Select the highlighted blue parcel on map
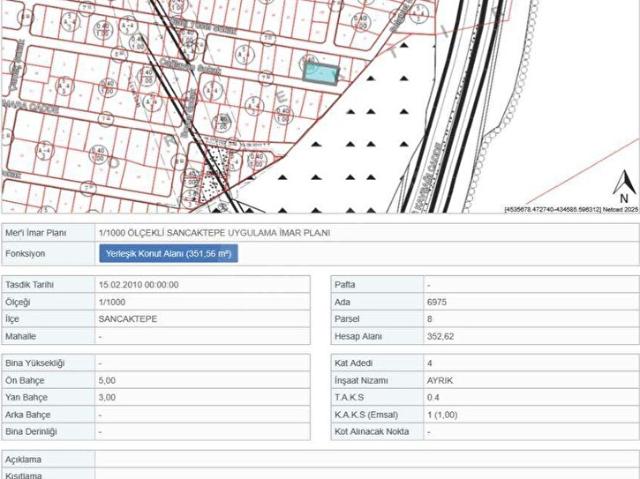This screenshot has width=640, height=479. point(321,72)
